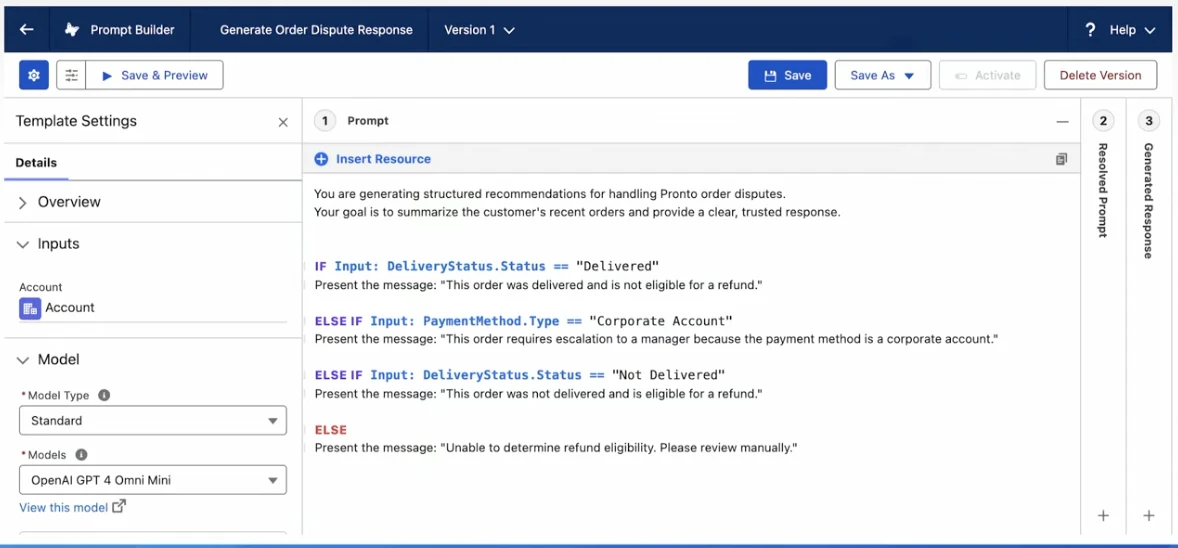Open the Model Type dropdown
The height and width of the screenshot is (548, 1178).
click(153, 421)
